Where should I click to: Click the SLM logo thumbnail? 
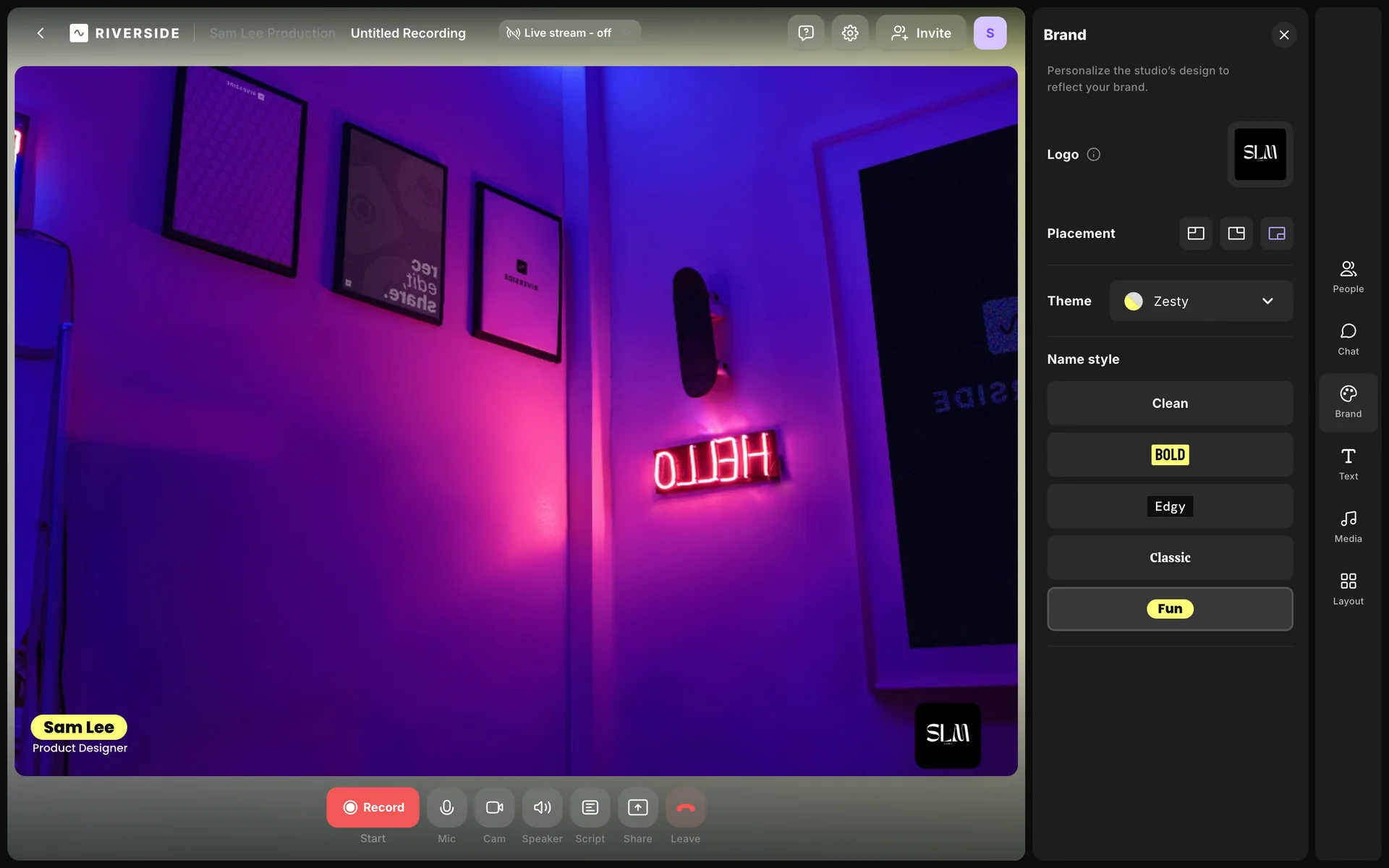[x=1260, y=154]
